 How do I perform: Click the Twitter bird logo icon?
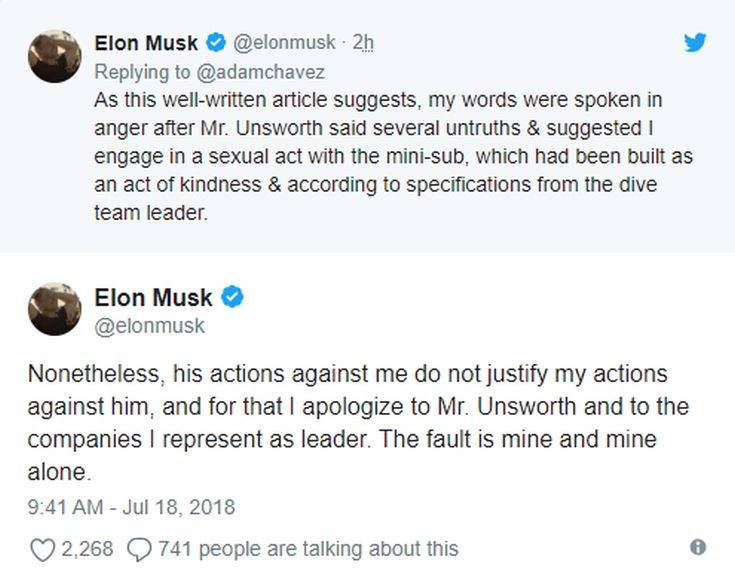pyautogui.click(x=695, y=42)
